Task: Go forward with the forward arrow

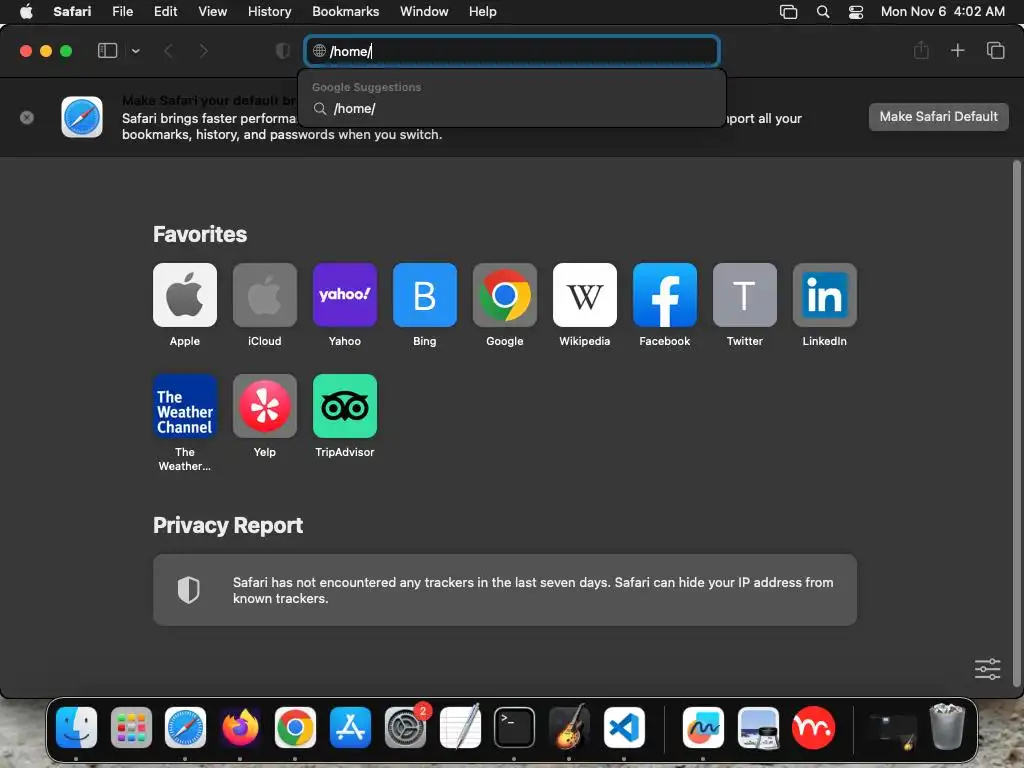Action: pyautogui.click(x=203, y=51)
